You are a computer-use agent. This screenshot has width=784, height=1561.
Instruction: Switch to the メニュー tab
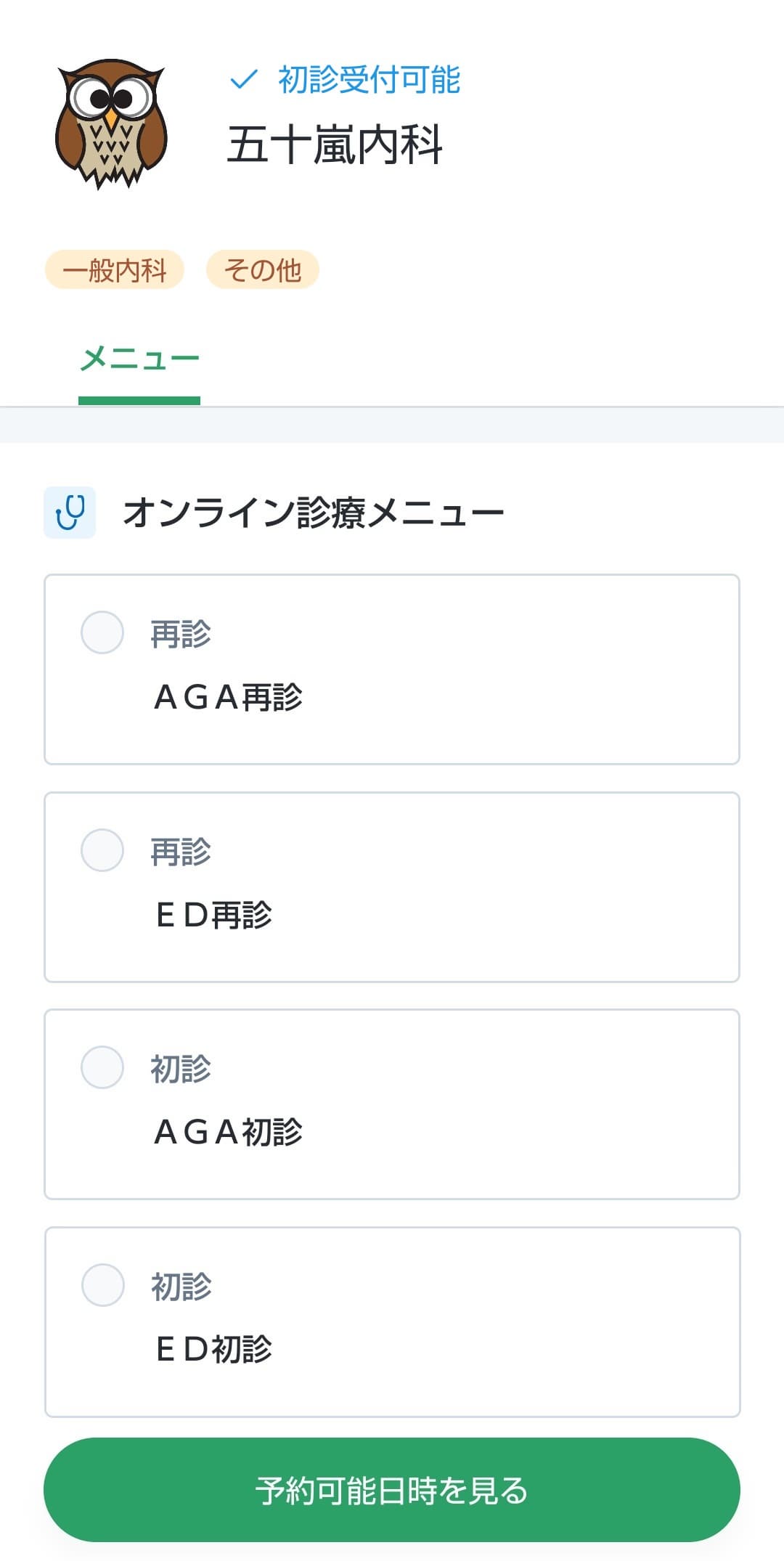click(x=139, y=359)
